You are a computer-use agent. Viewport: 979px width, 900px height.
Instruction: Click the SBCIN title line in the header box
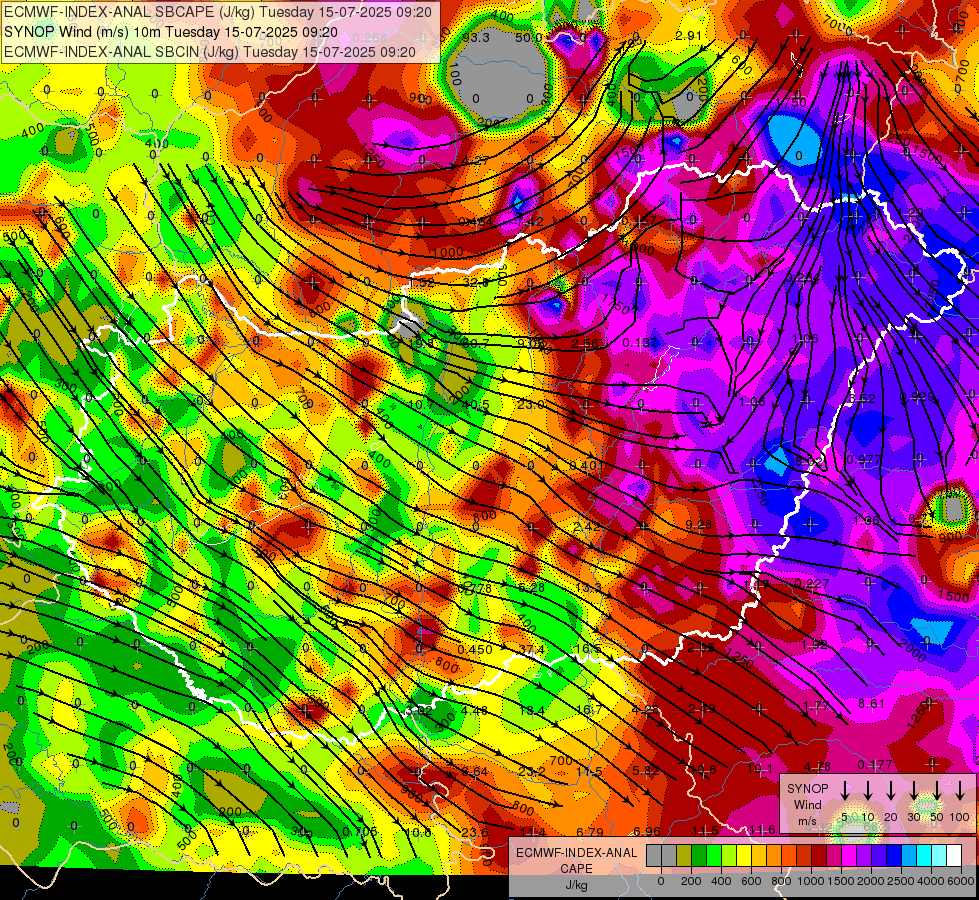209,52
